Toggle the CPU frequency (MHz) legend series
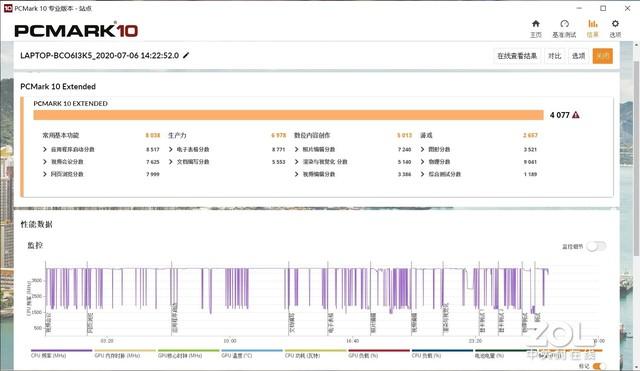The width and height of the screenshot is (640, 371). pos(62,353)
